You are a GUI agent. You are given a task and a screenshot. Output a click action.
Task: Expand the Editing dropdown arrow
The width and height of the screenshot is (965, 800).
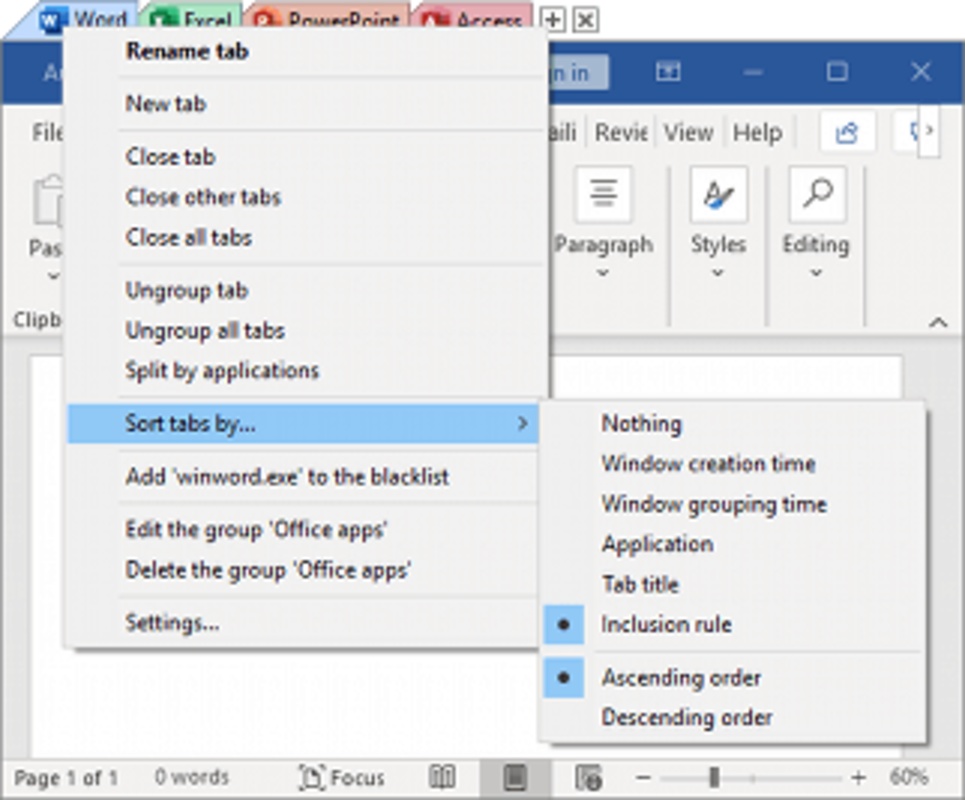(816, 273)
